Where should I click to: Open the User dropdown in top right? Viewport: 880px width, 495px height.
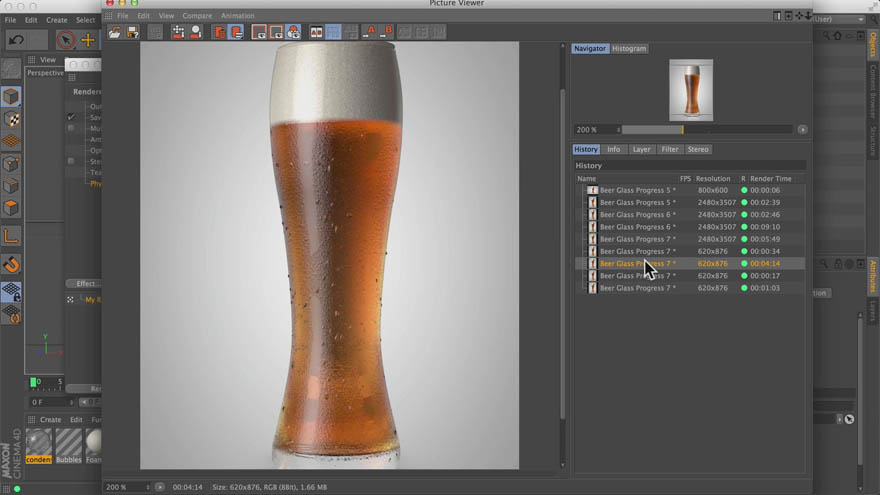838,19
